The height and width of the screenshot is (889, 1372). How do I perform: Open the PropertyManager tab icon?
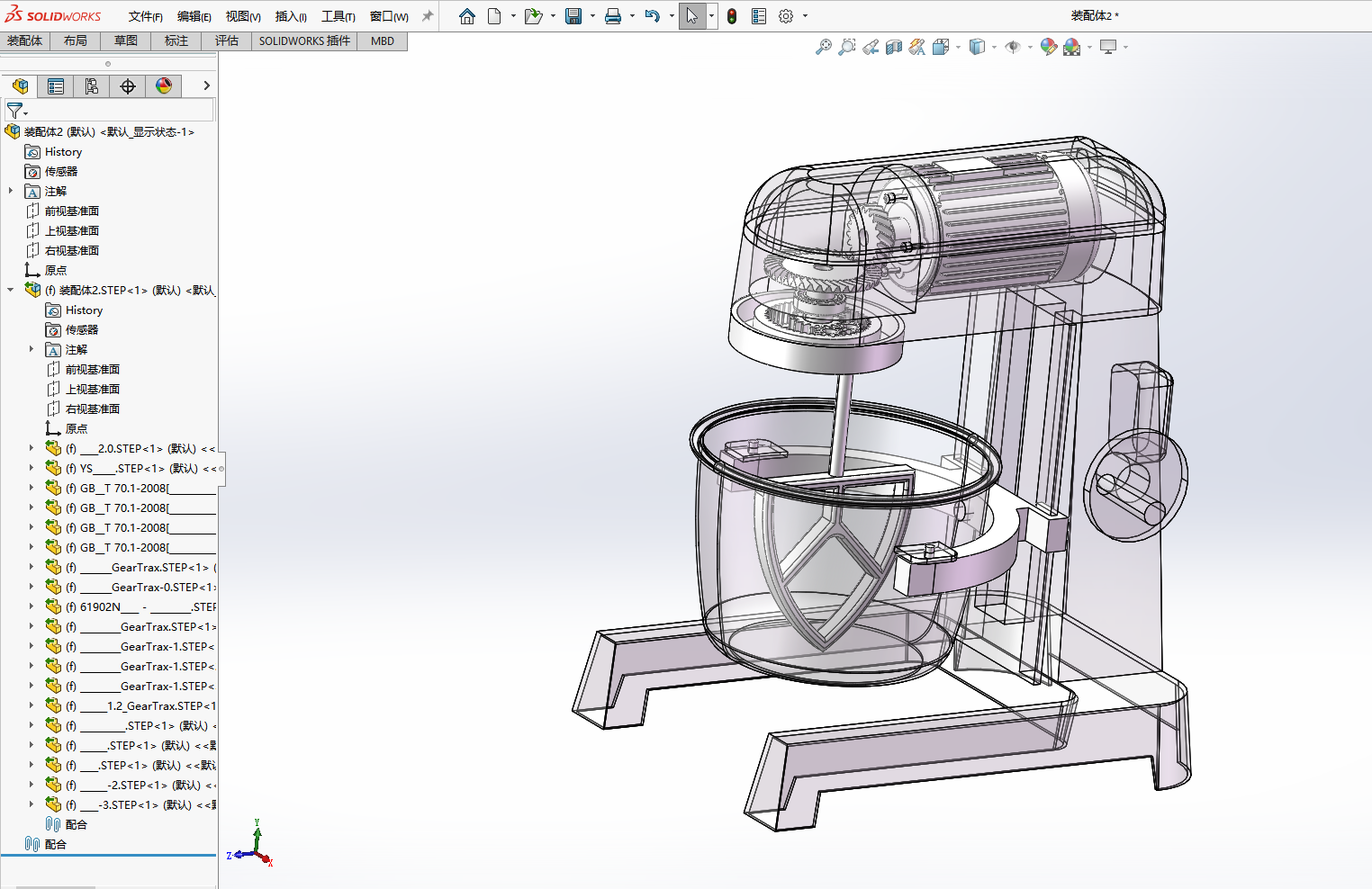click(x=56, y=86)
